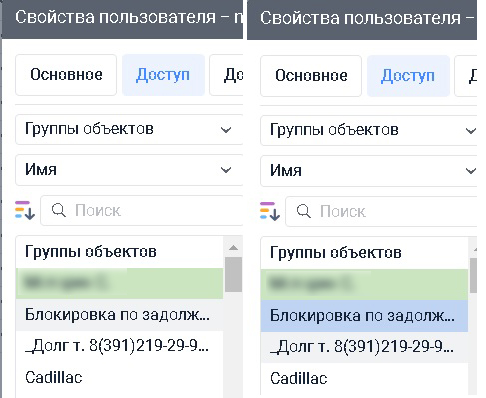Select Доступ tab in right panel
This screenshot has width=486, height=398.
click(x=408, y=76)
